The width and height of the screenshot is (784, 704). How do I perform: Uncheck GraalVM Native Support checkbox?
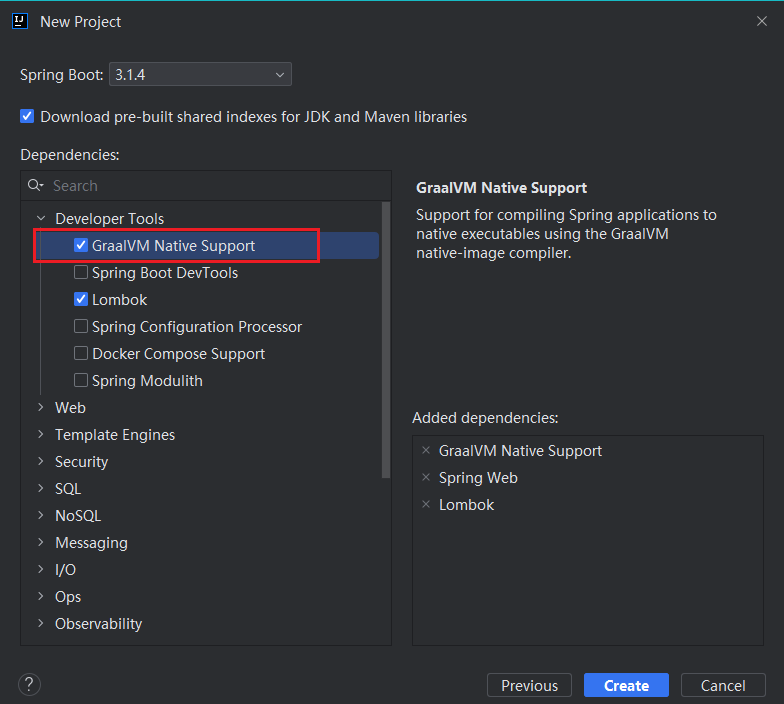coord(81,245)
